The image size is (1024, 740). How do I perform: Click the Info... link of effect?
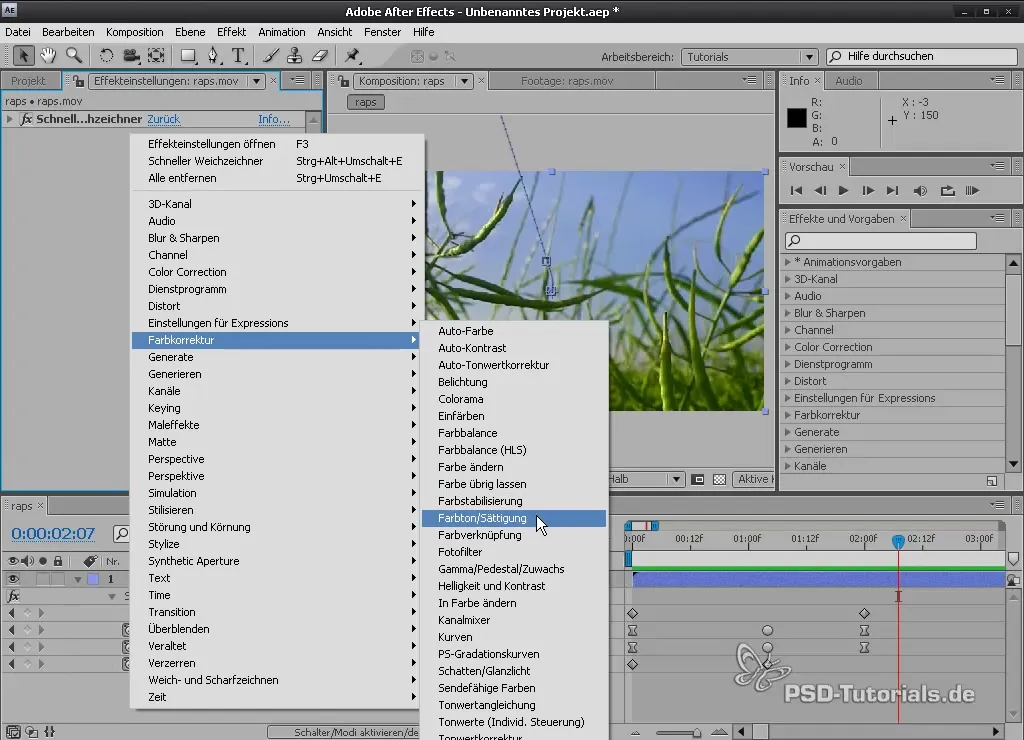274,119
